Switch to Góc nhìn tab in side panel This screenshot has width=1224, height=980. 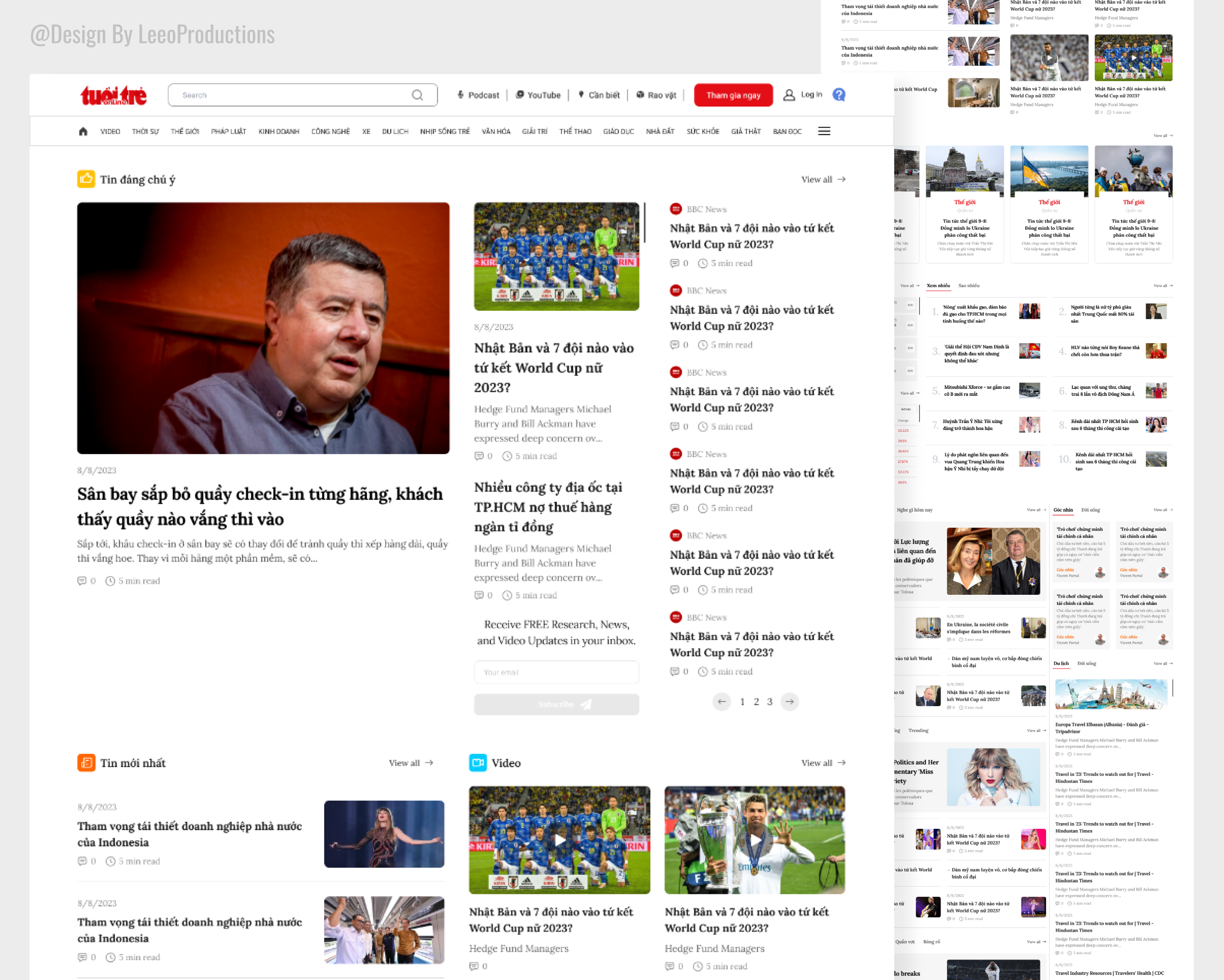pos(1063,510)
